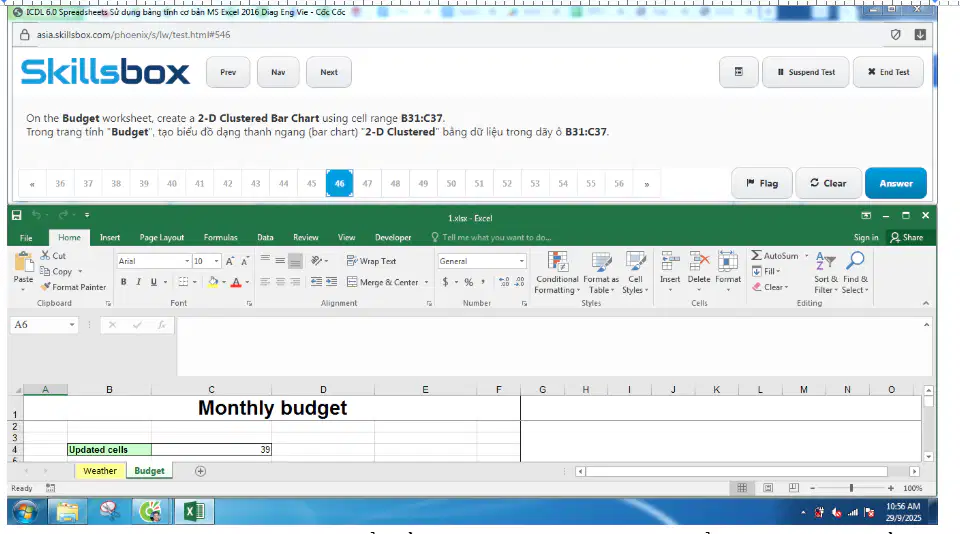Click the Find & Select magnifier icon
Viewport: 960px width, 534px height.
click(x=855, y=261)
